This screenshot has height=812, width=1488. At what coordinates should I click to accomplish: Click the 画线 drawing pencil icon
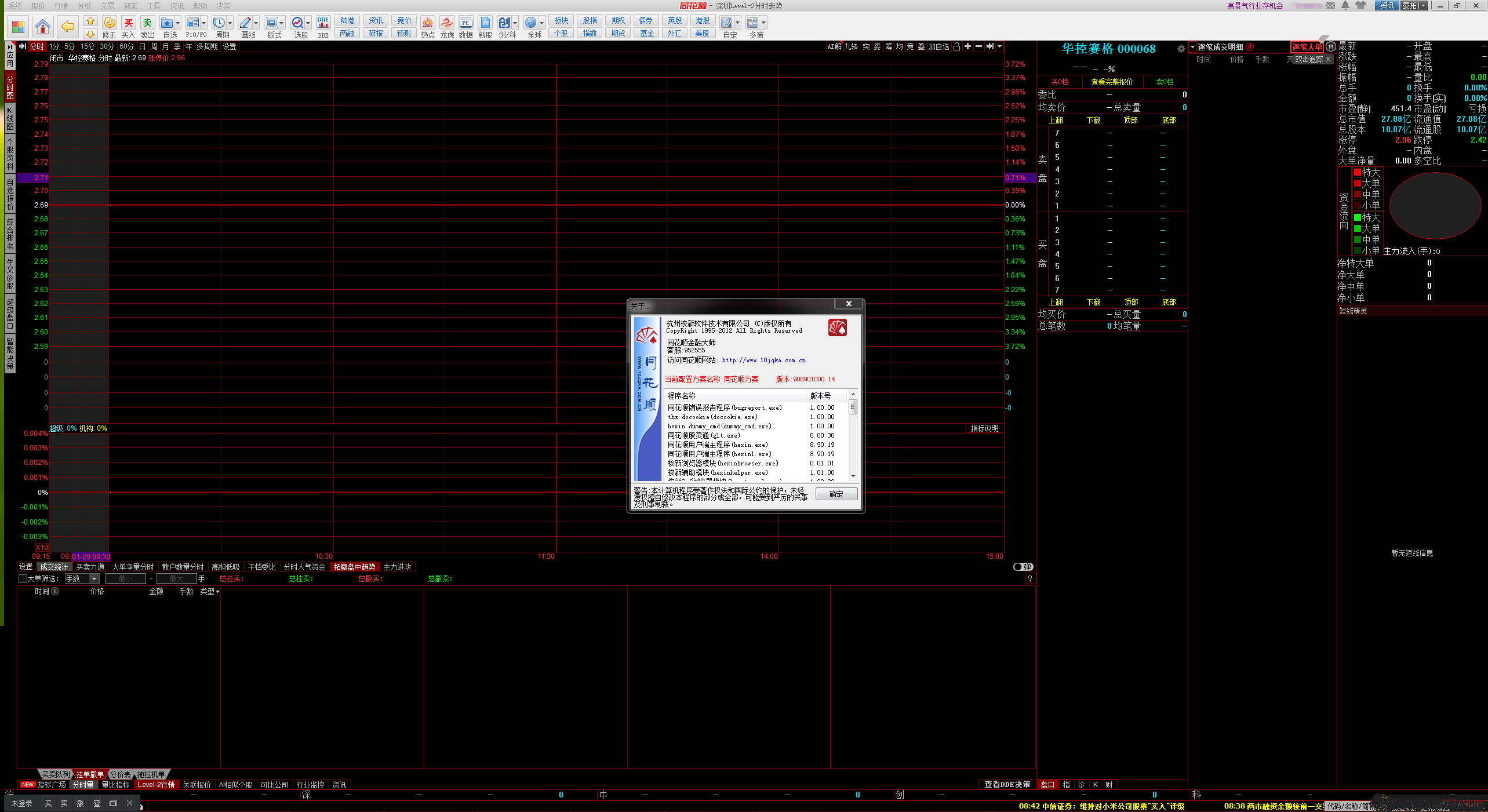(245, 23)
